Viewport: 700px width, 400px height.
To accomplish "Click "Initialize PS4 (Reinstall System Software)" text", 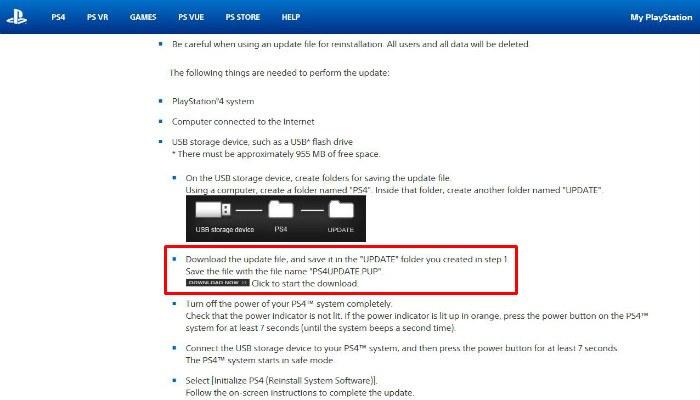I will [x=282, y=380].
